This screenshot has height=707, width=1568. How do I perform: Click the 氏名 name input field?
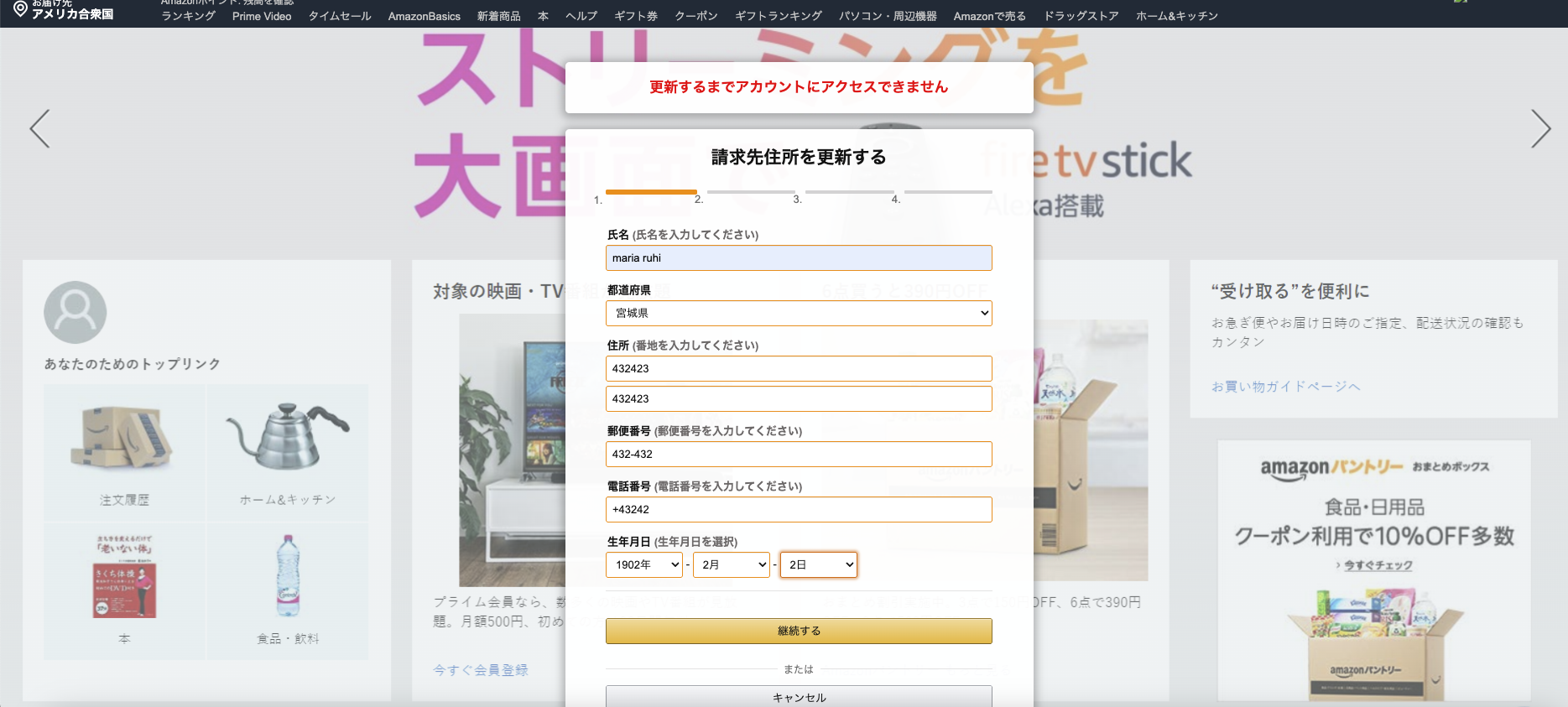click(x=799, y=257)
